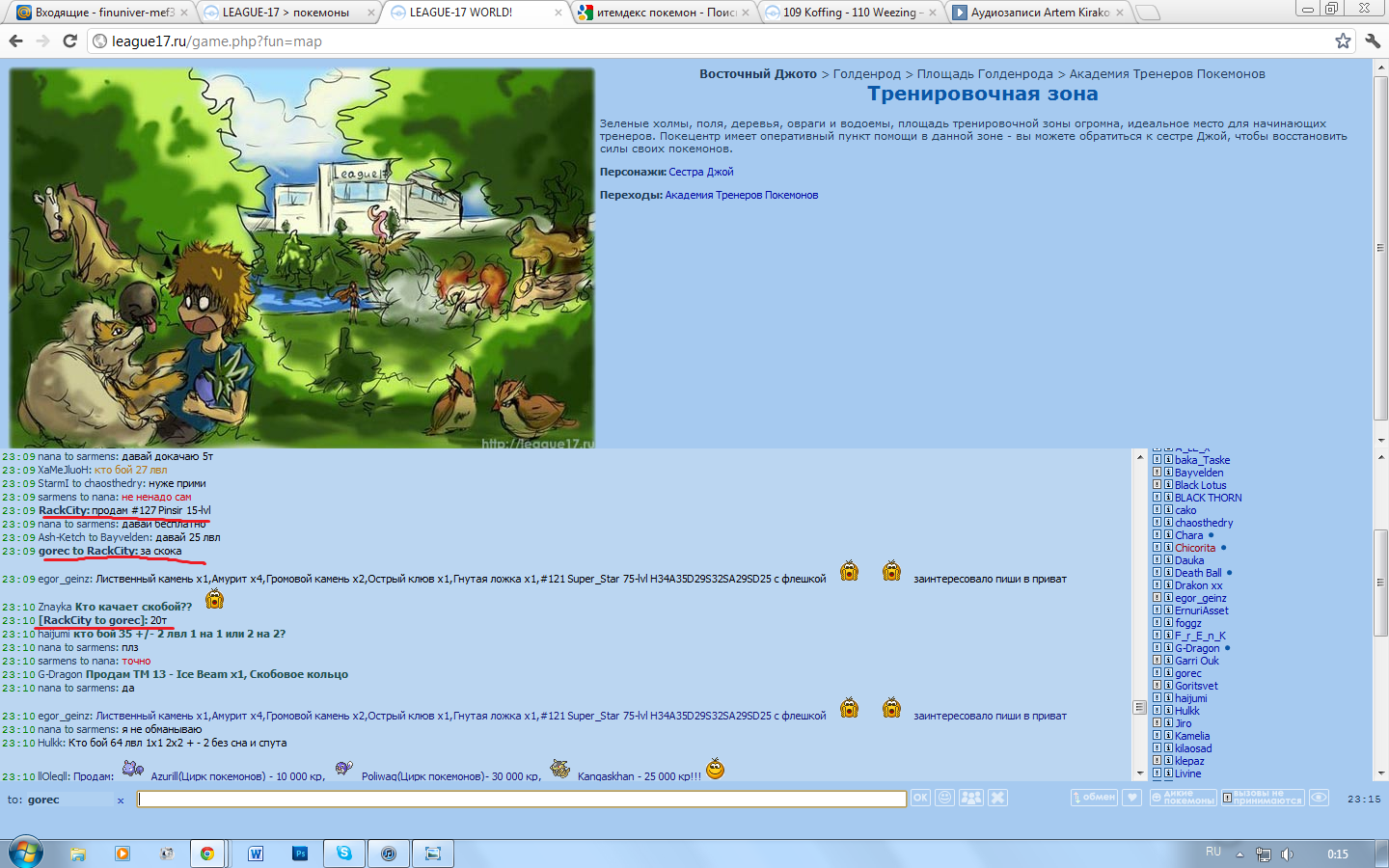Toggle the 'дикие покемоны' wild pokemon button
The image size is (1389, 868).
tap(1183, 798)
